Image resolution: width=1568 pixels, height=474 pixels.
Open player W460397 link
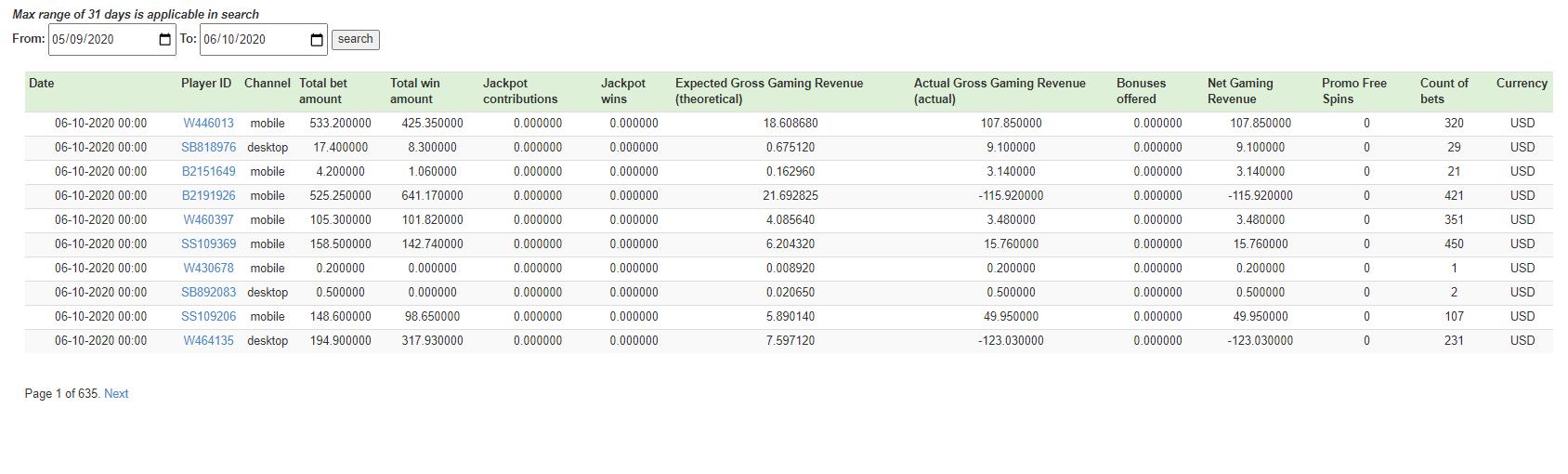click(x=209, y=220)
